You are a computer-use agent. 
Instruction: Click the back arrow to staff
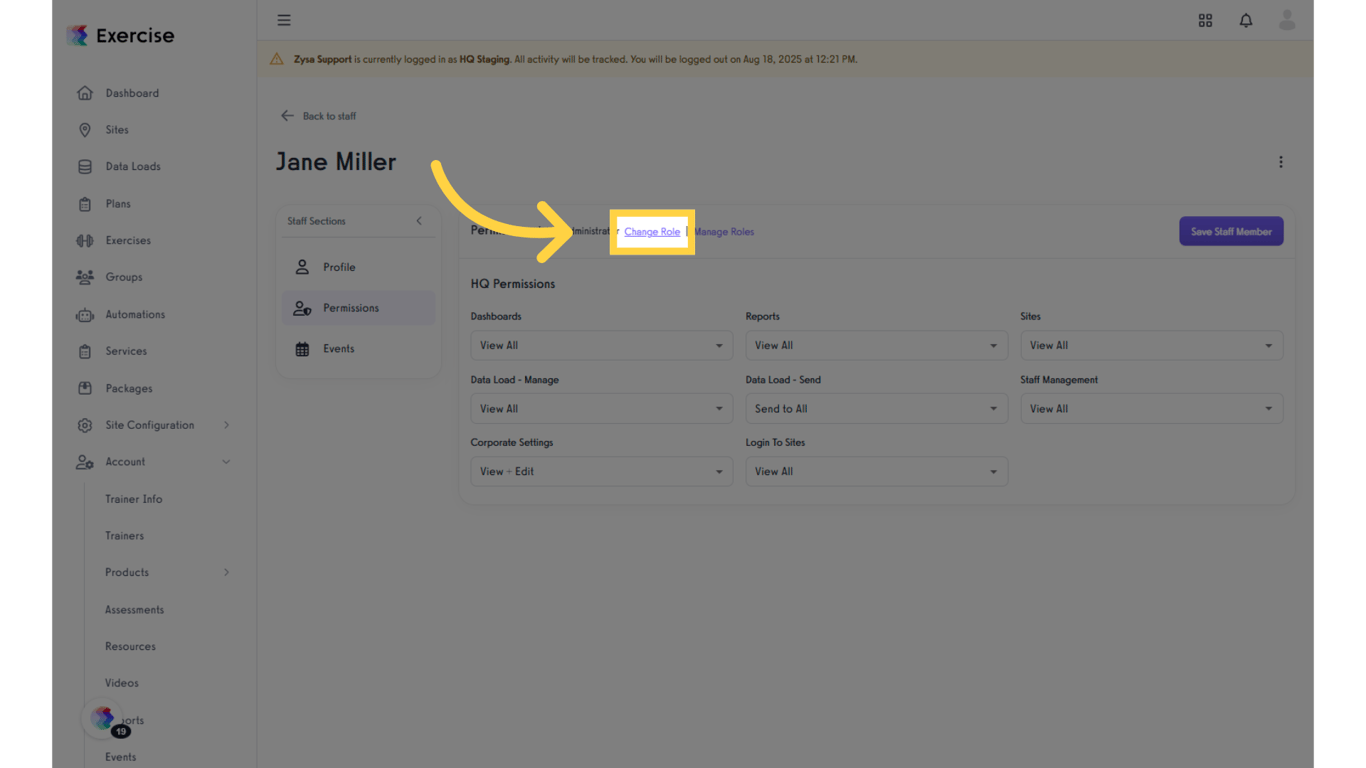coord(288,116)
